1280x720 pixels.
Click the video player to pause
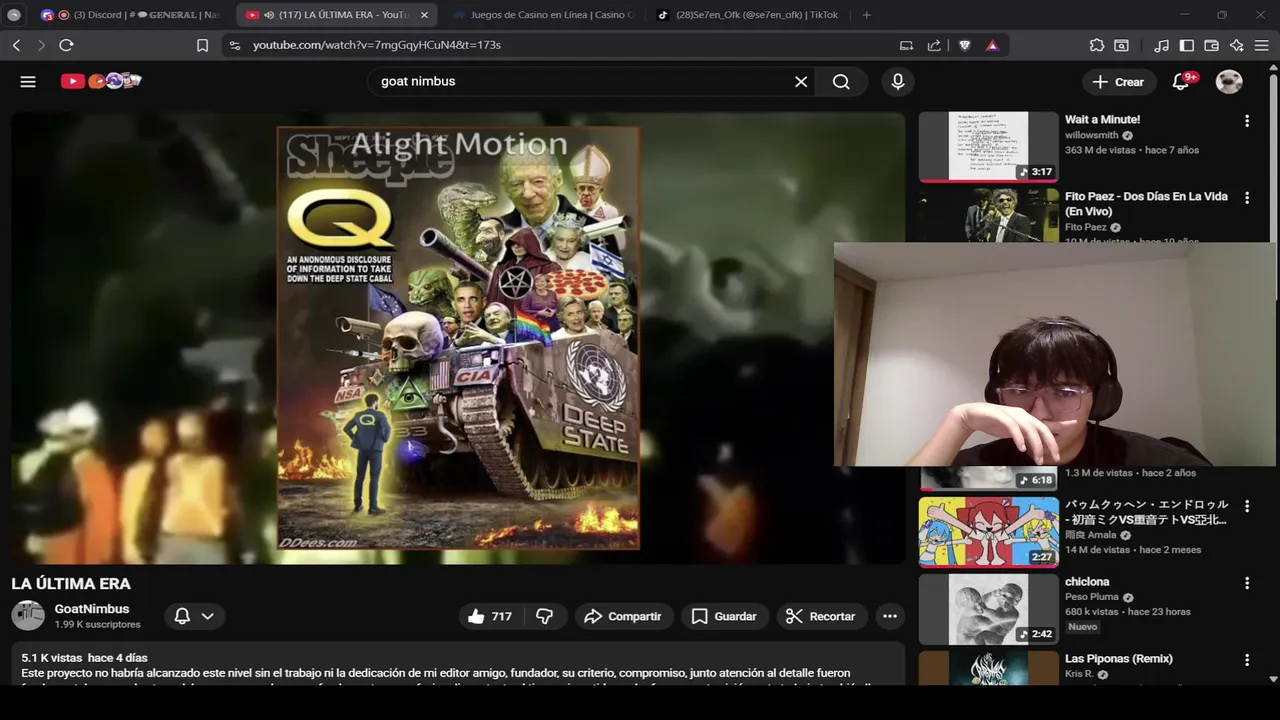click(458, 338)
